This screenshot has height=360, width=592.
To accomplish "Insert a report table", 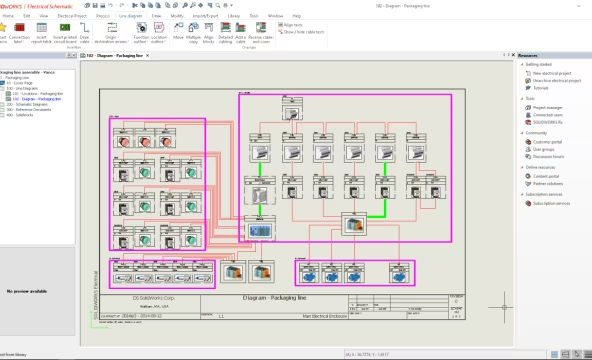I will [42, 32].
